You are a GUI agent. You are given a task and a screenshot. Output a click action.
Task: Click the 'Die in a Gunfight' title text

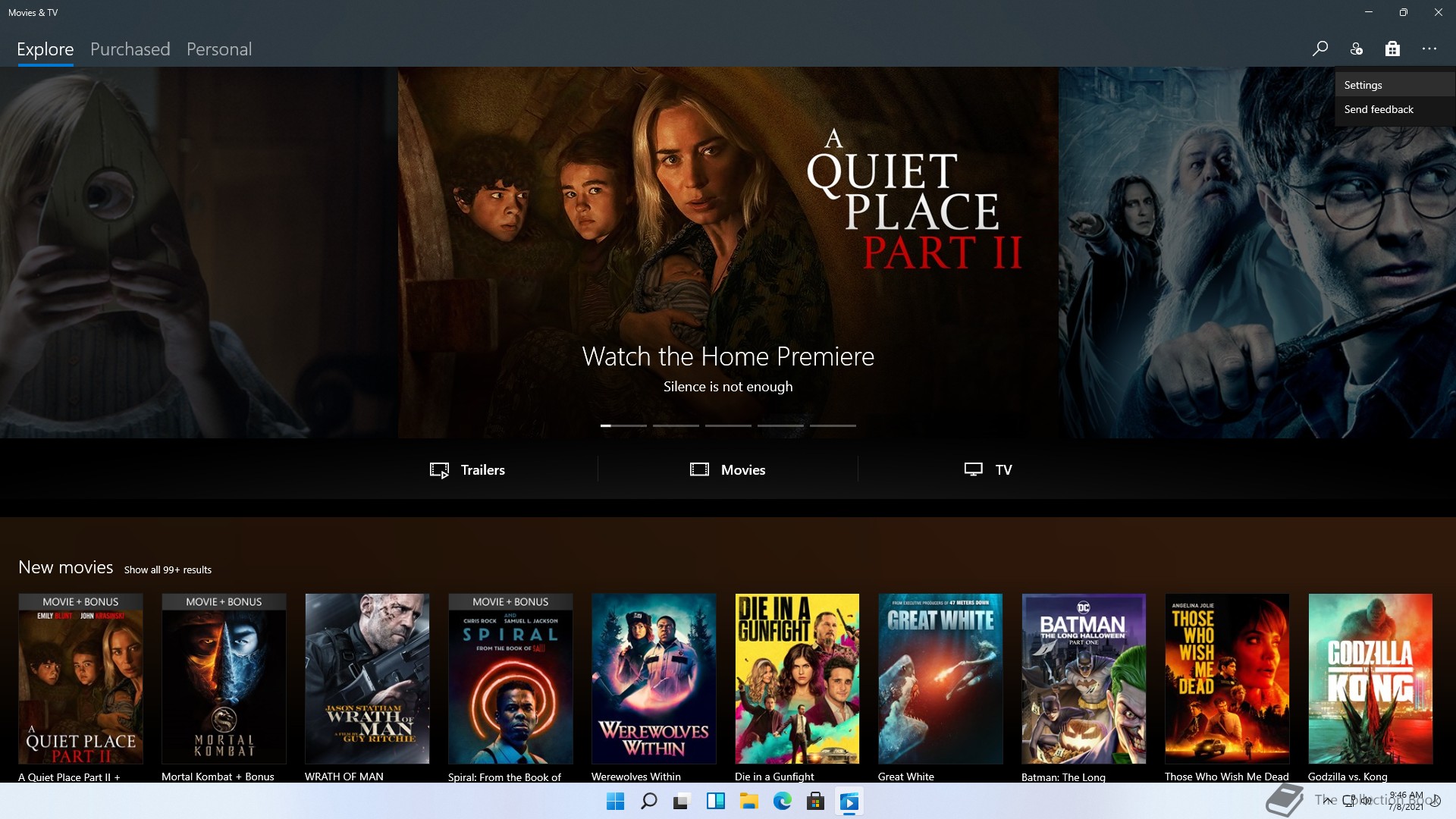pyautogui.click(x=774, y=777)
